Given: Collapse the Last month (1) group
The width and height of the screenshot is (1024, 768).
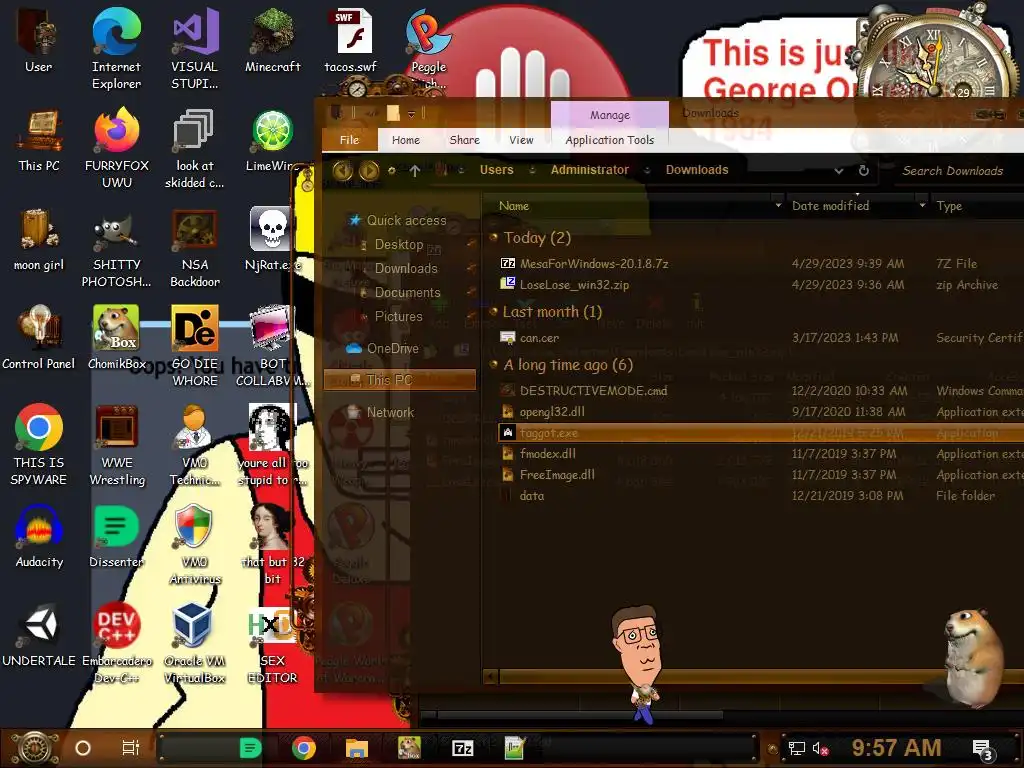Looking at the screenshot, I should [x=493, y=312].
